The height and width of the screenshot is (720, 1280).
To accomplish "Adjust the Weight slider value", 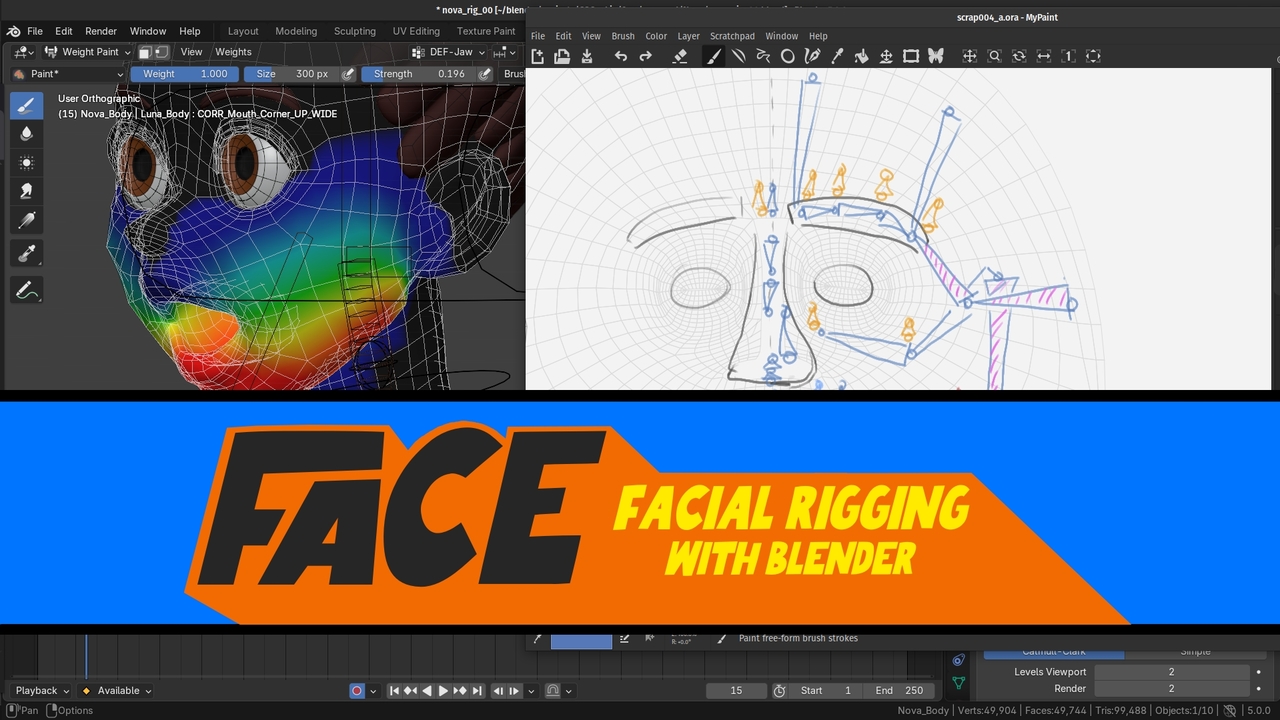I will [x=185, y=74].
